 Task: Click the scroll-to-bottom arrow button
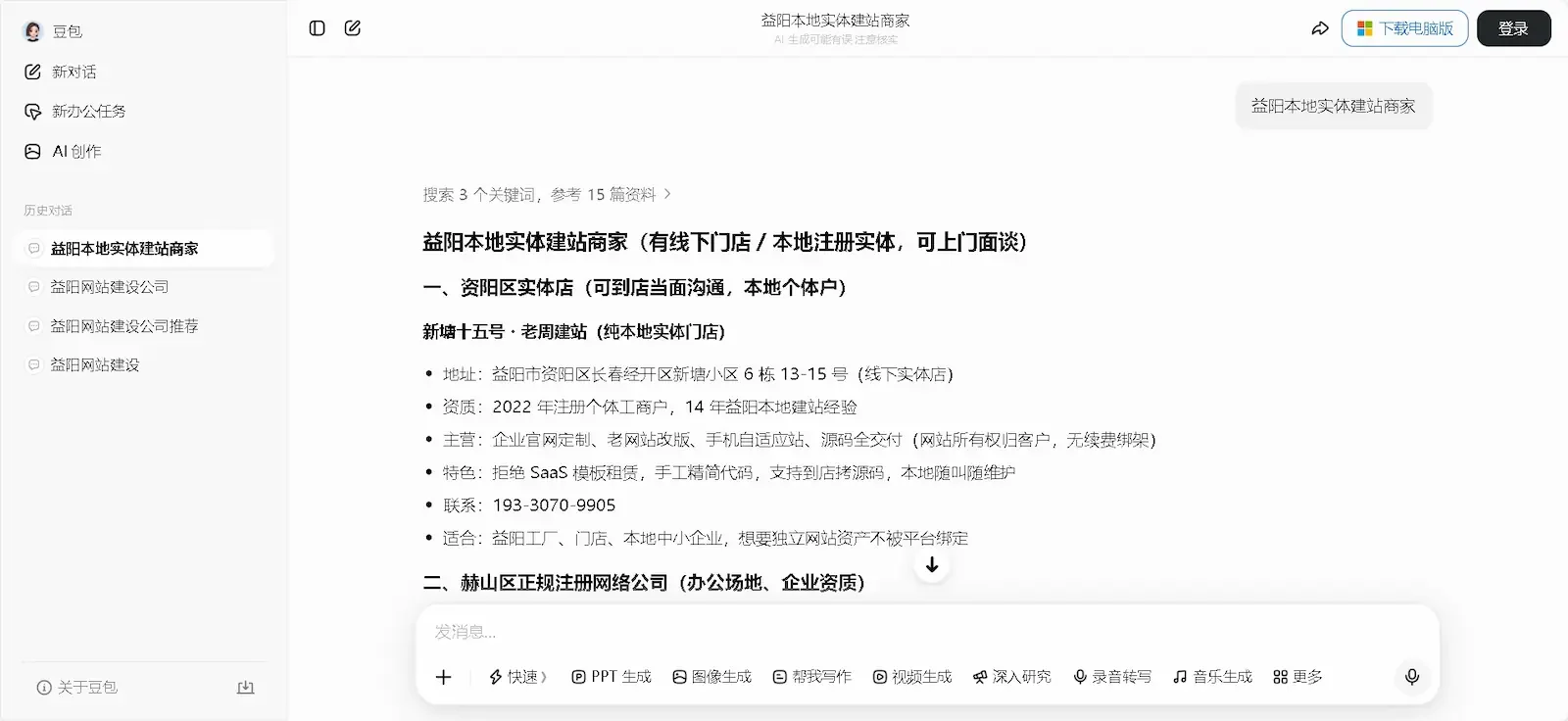932,565
